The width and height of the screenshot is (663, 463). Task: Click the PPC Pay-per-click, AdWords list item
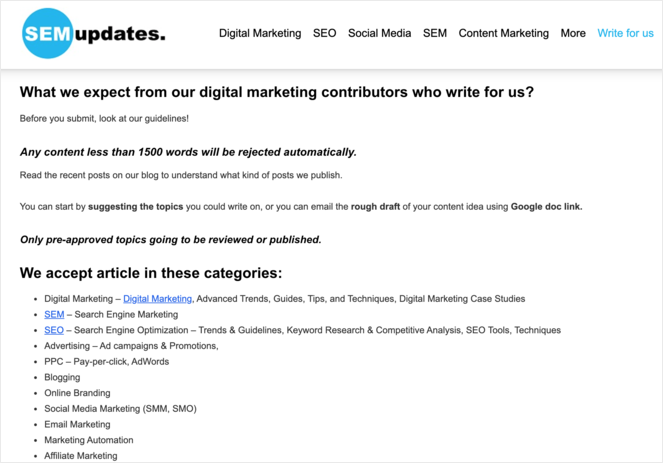[106, 361]
